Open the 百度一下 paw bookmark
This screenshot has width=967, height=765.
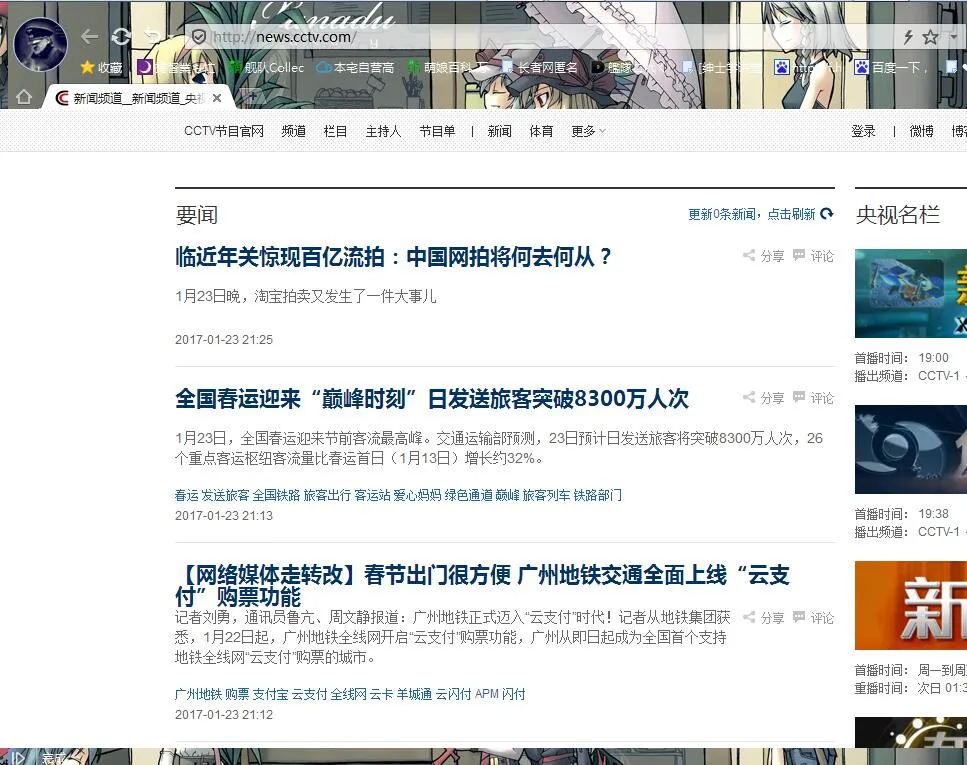tap(891, 67)
